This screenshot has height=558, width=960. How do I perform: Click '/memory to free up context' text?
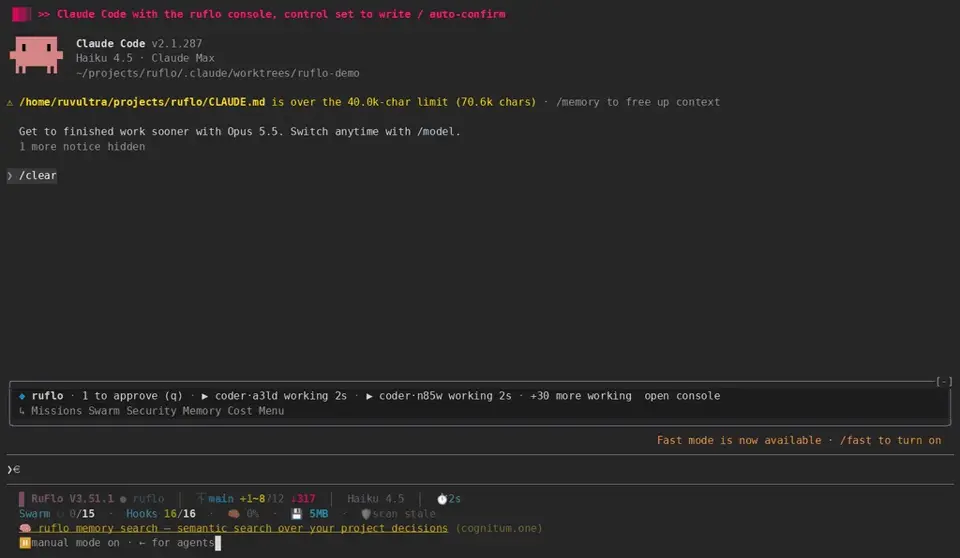point(638,102)
